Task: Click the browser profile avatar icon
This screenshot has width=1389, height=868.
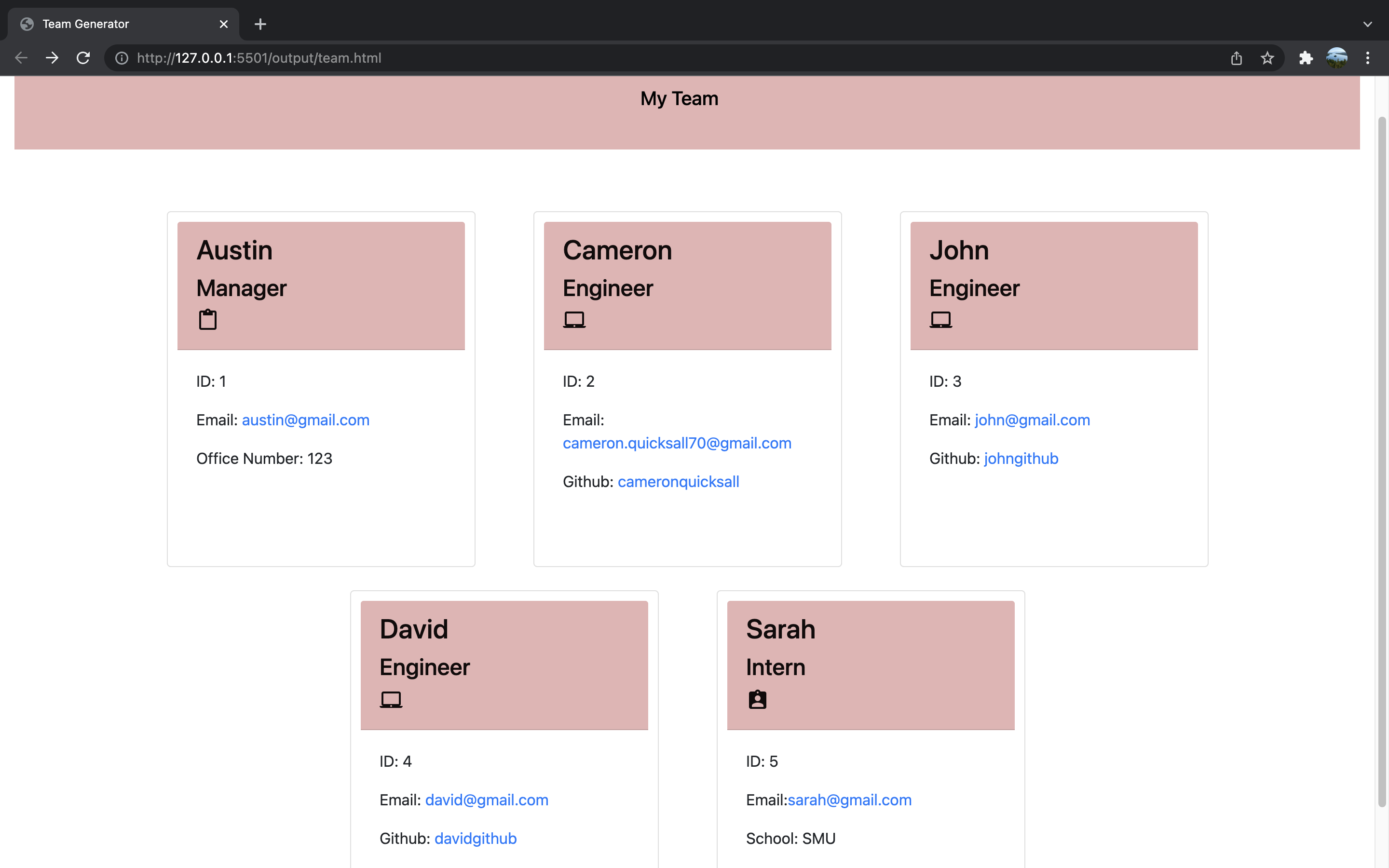Action: [1337, 57]
